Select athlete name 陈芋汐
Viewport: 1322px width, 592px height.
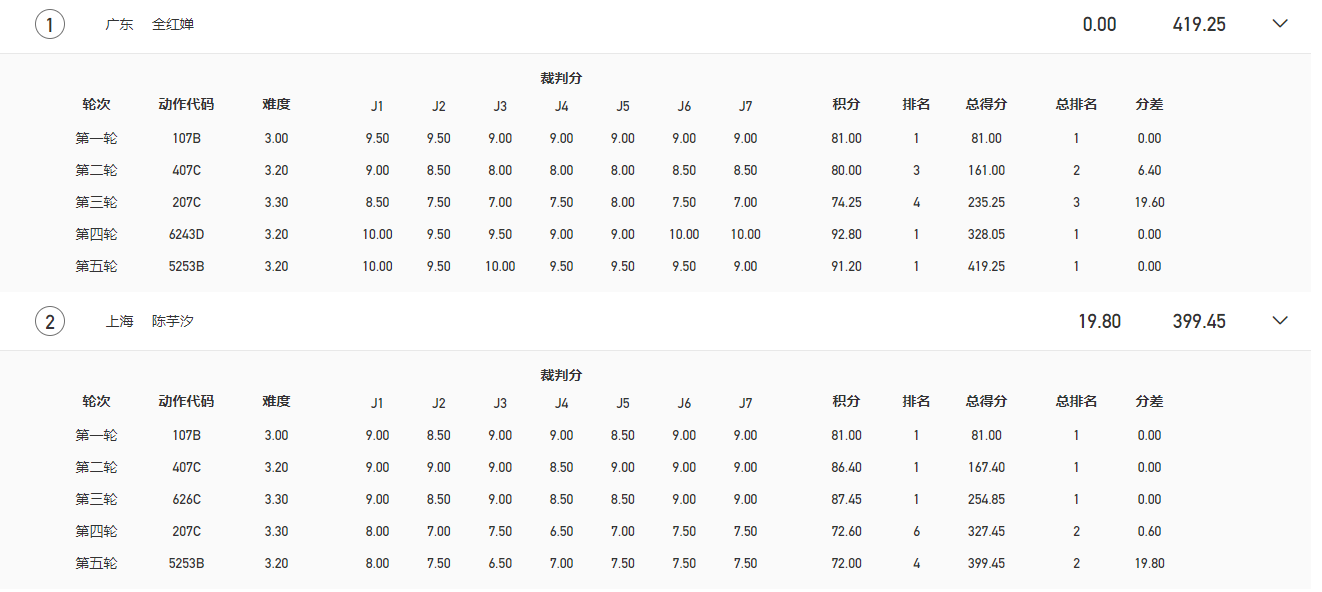click(x=173, y=321)
